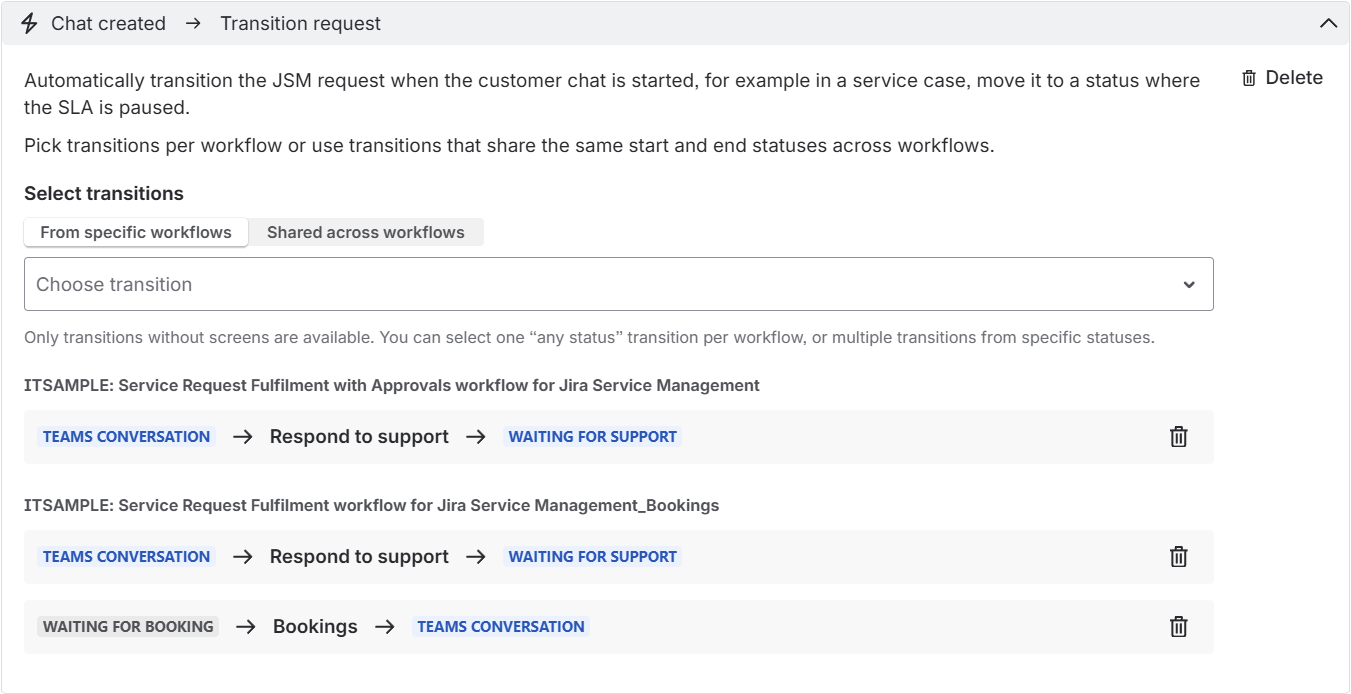Screen dimensions: 1351x694
Task: Click the Management_Bookings workflow heading text
Action: tap(371, 505)
